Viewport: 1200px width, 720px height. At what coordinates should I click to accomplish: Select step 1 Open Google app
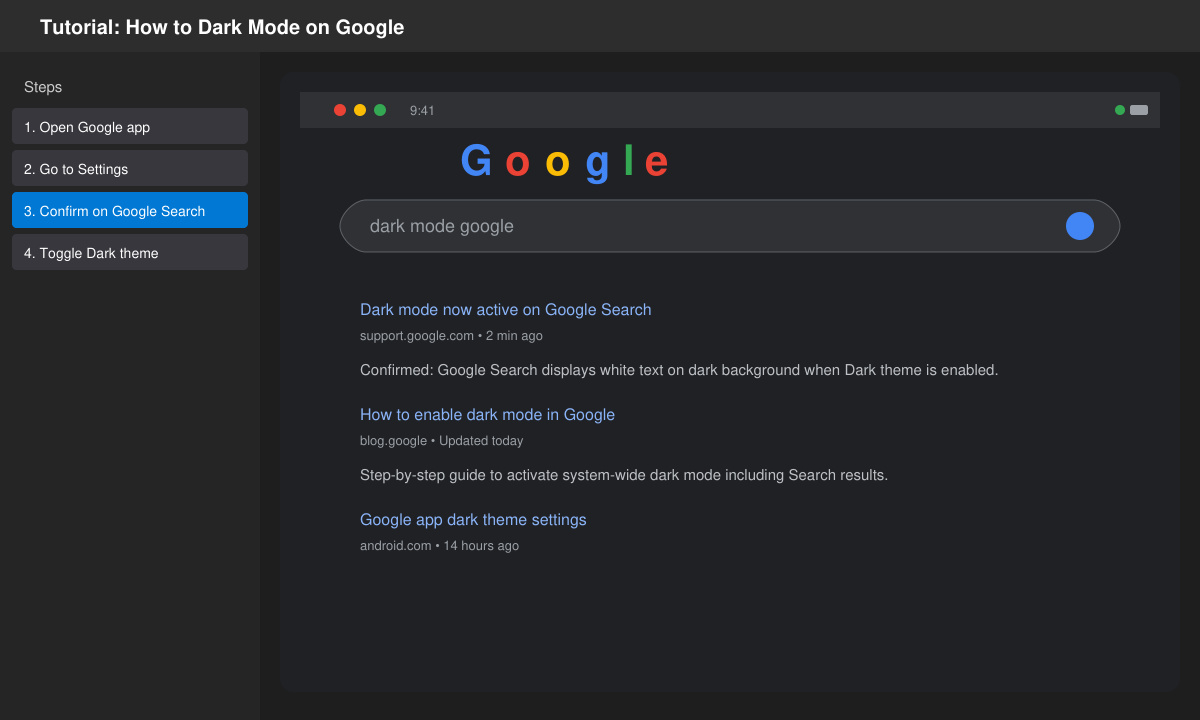click(130, 126)
